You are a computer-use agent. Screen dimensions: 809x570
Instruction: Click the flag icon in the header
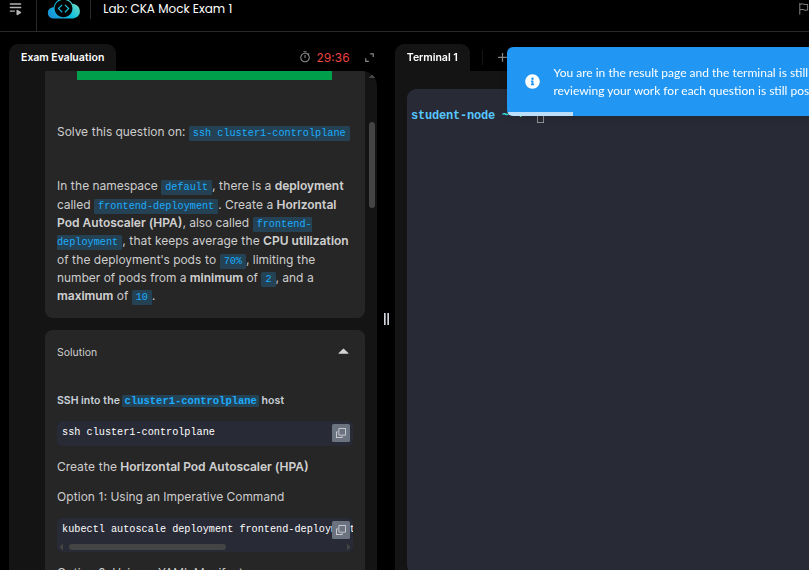click(x=803, y=9)
